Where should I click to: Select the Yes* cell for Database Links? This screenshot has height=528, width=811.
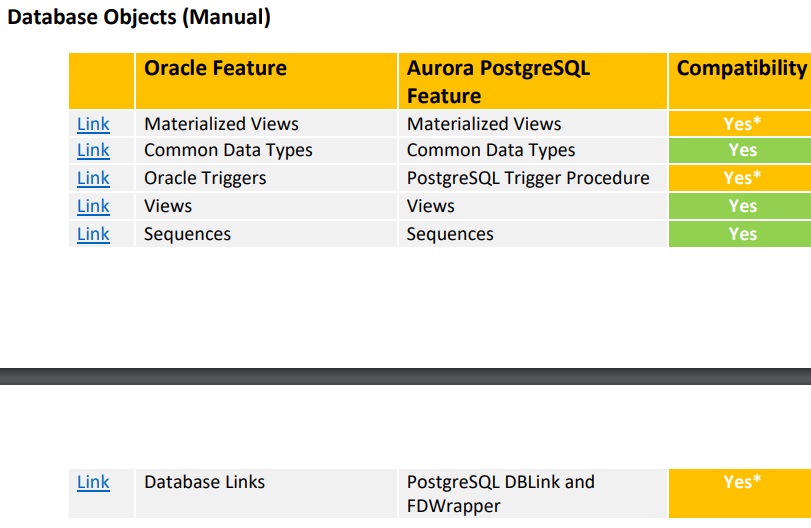pos(742,482)
